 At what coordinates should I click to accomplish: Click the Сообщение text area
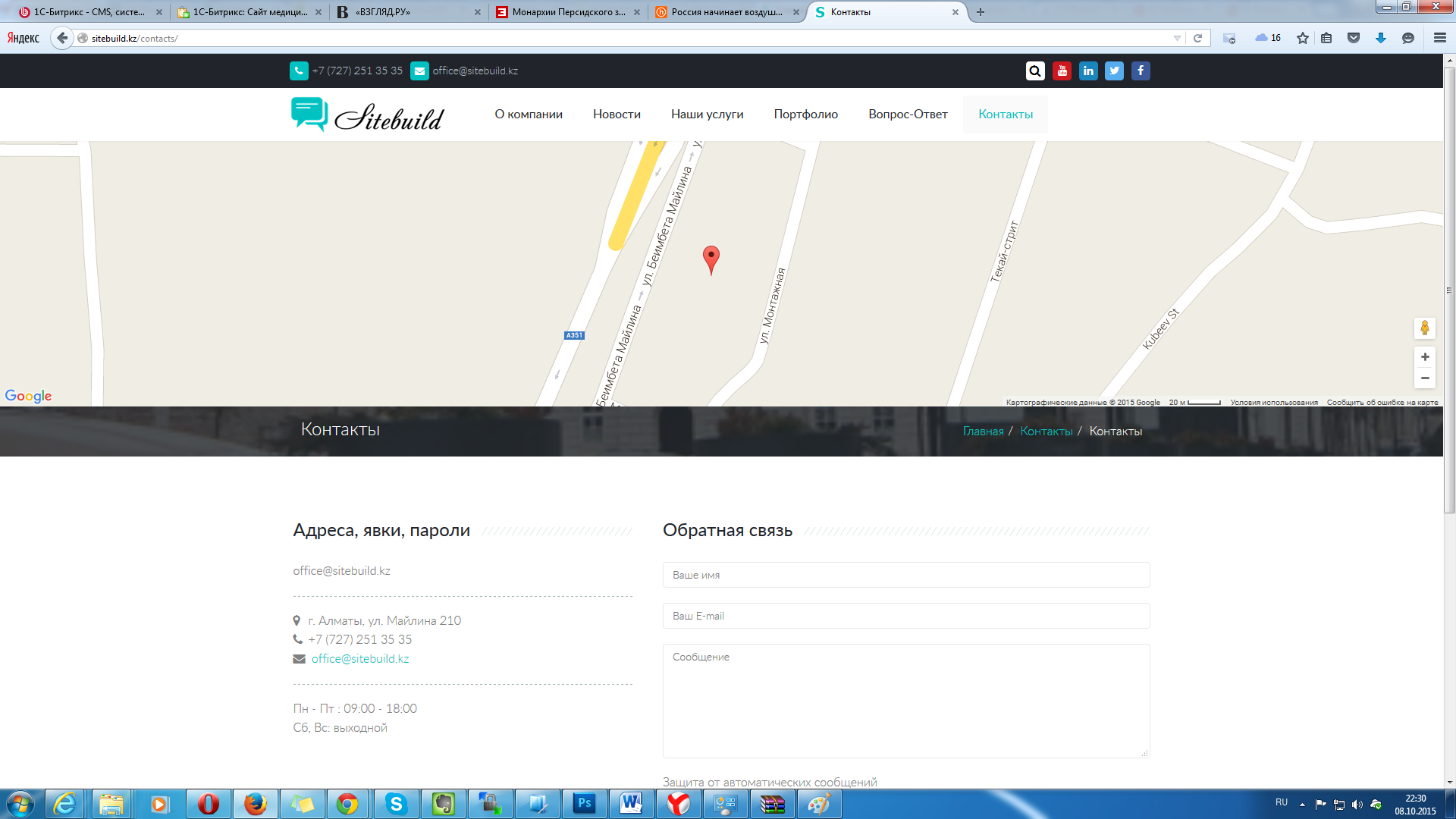(x=905, y=700)
